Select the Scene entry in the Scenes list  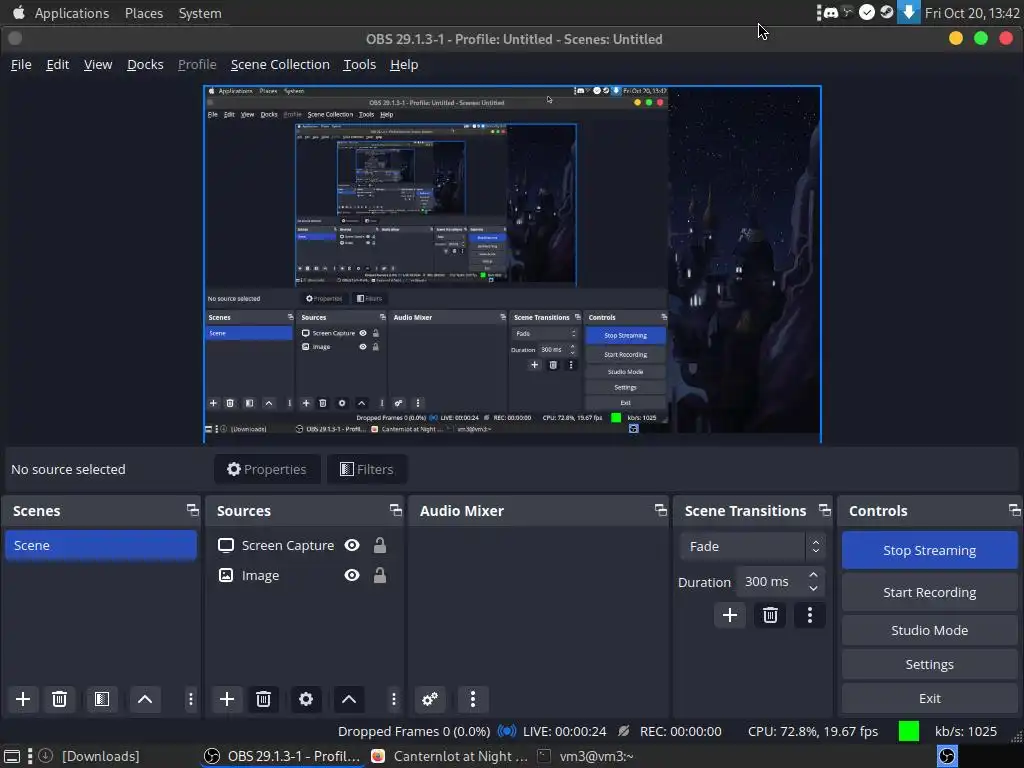click(101, 545)
